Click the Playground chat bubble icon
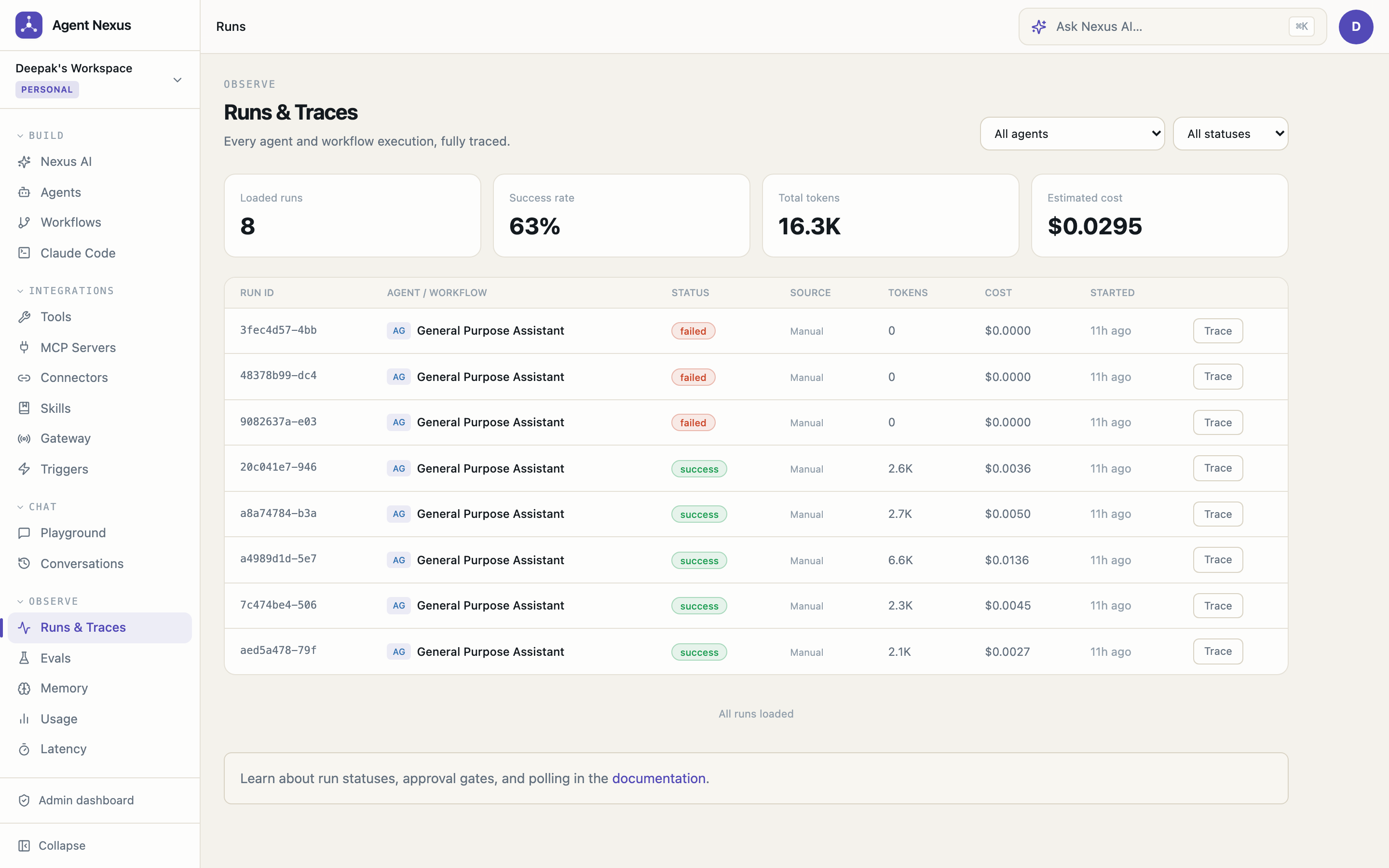The height and width of the screenshot is (868, 1389). click(24, 533)
